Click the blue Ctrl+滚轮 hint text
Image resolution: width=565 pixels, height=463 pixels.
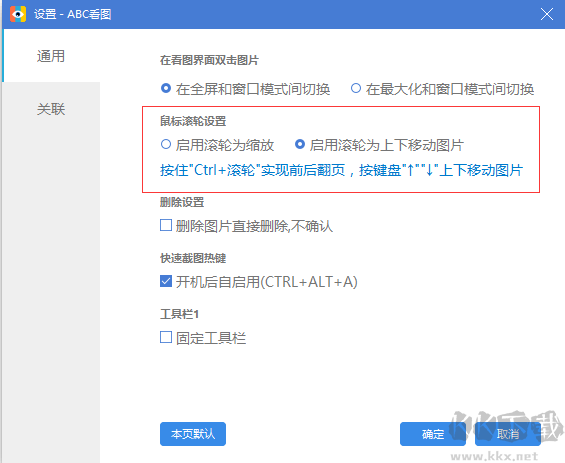(x=341, y=170)
